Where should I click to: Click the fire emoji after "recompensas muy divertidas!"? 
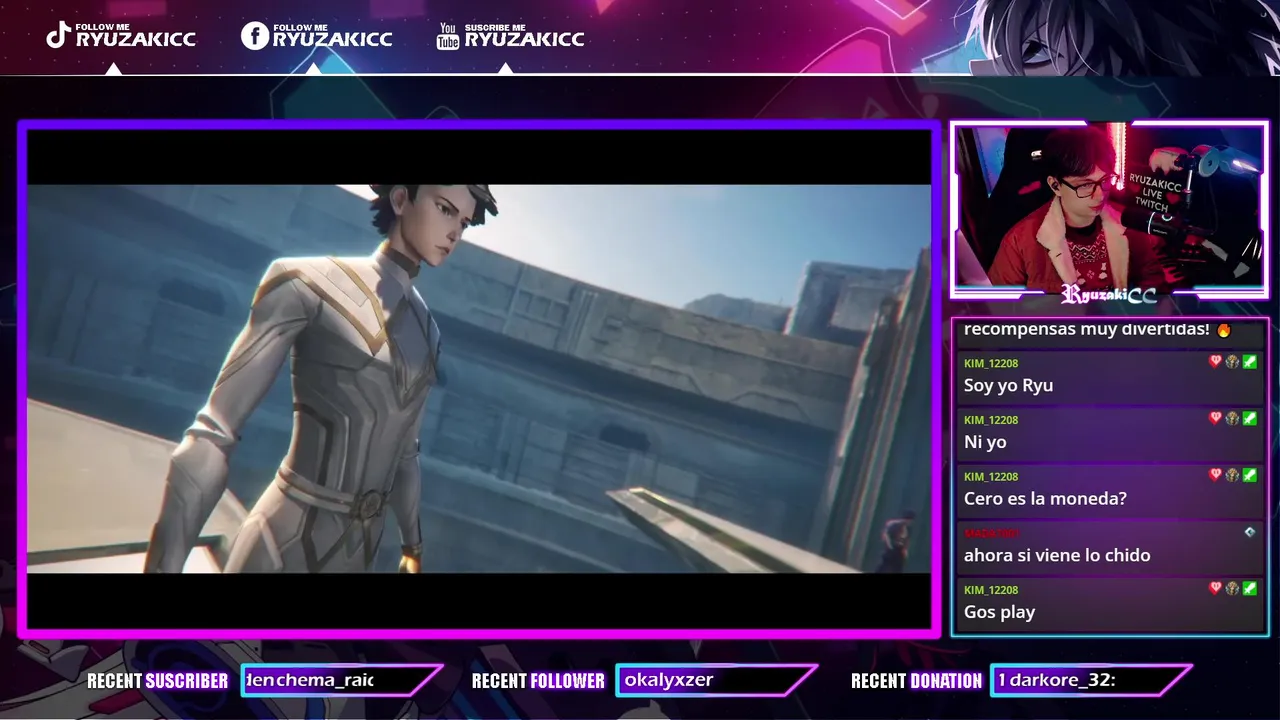click(1224, 329)
